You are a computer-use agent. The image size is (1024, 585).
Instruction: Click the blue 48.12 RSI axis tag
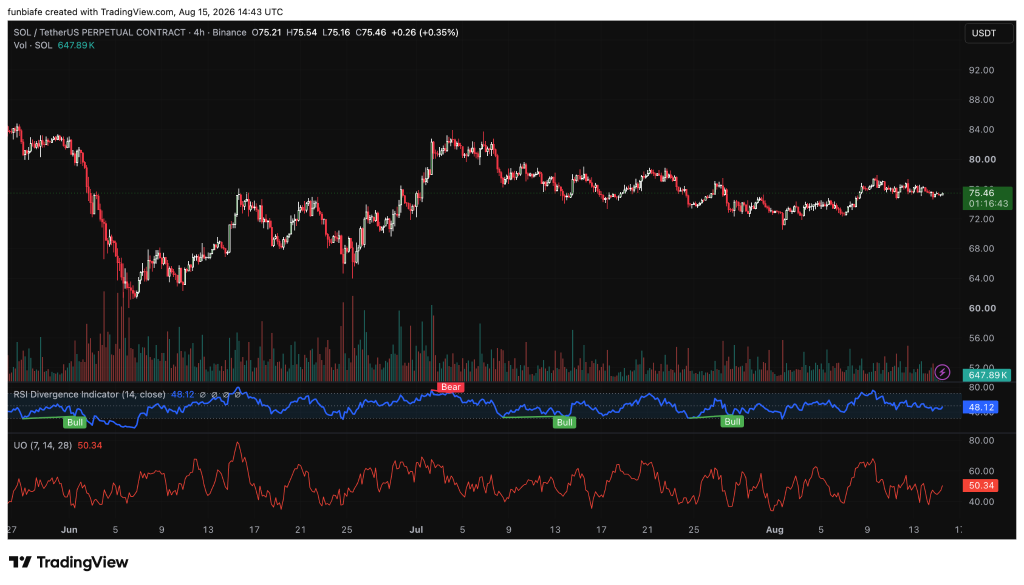tap(981, 407)
